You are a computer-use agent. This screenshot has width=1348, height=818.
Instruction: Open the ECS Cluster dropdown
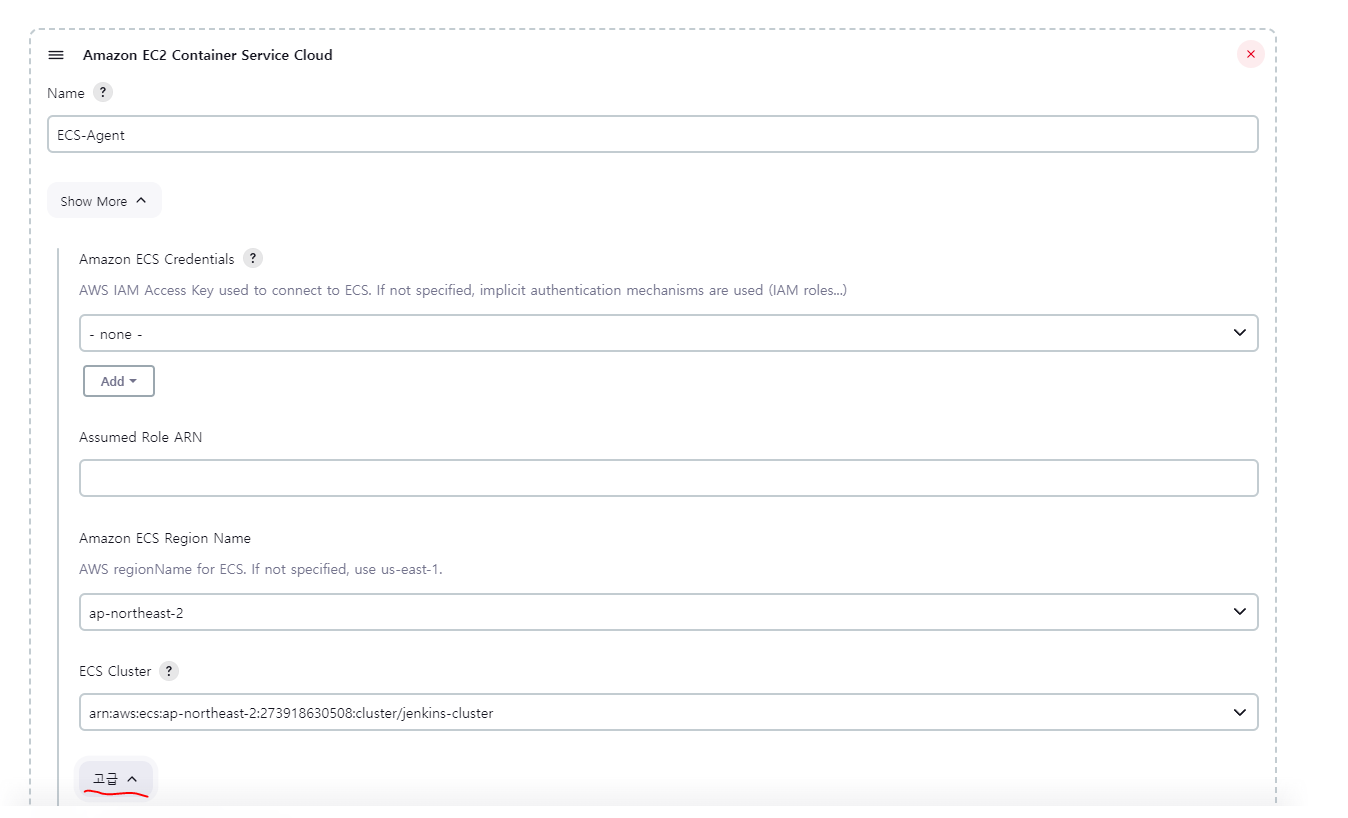[x=668, y=712]
